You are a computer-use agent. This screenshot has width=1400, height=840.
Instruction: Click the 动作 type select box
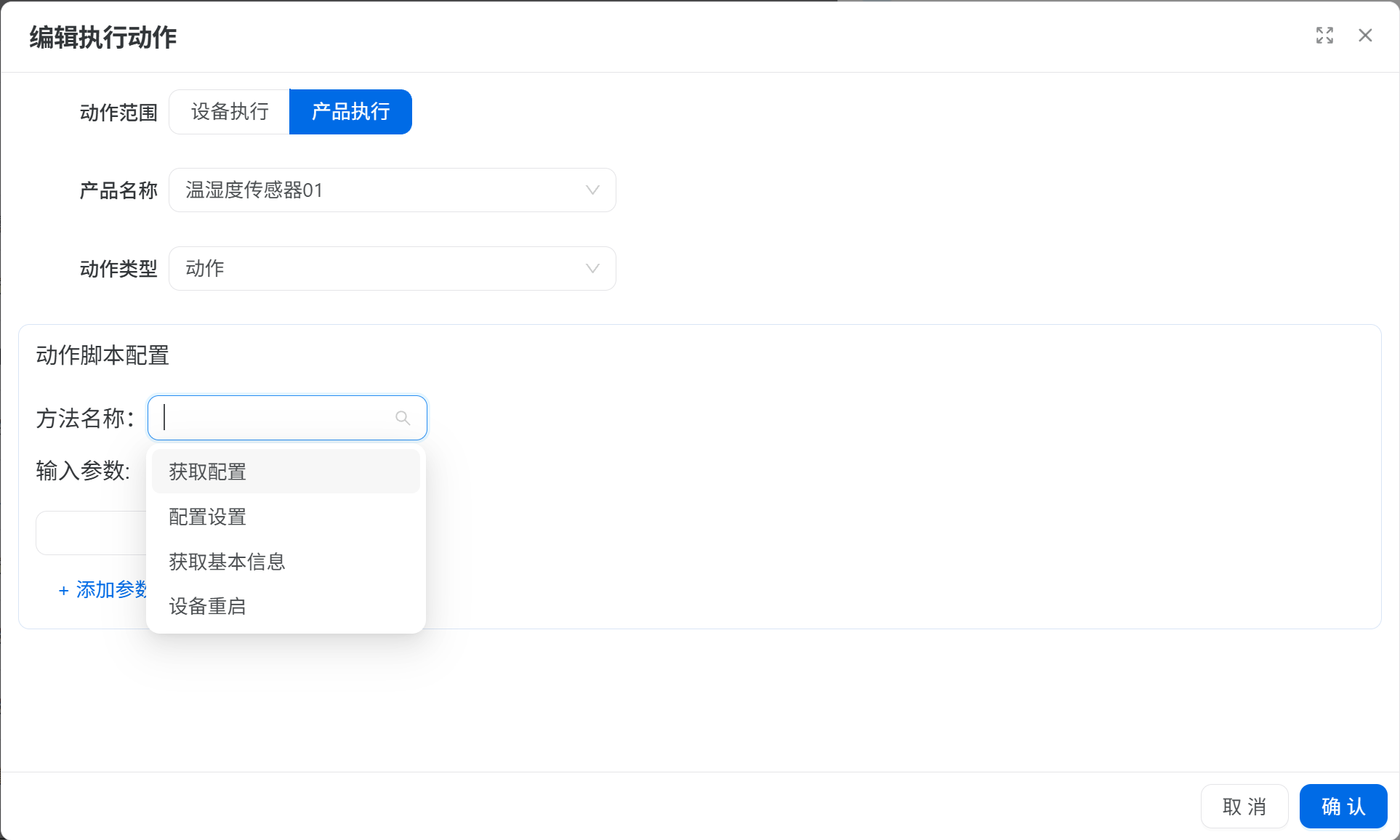[x=378, y=269]
